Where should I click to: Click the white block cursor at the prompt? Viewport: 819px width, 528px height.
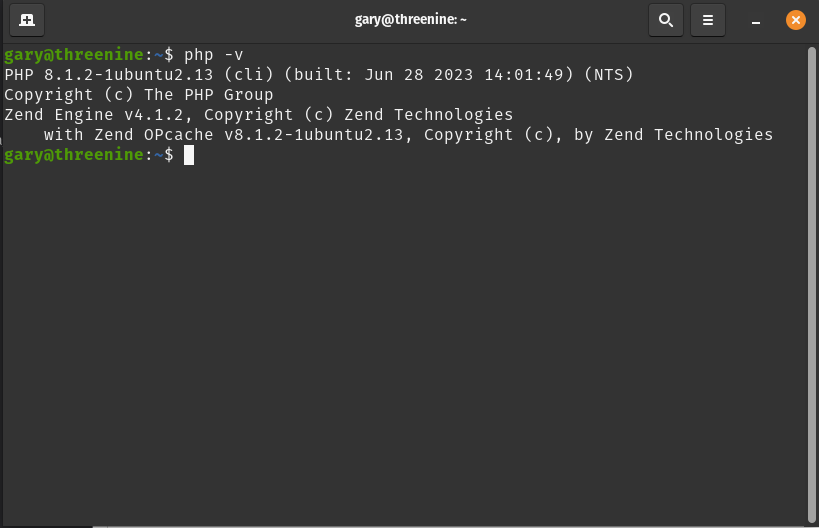[x=189, y=155]
